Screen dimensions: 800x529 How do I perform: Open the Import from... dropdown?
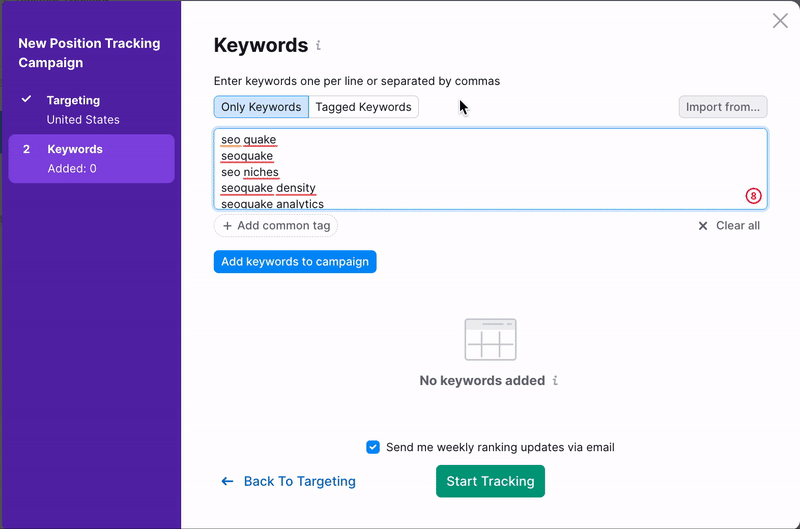coord(722,107)
